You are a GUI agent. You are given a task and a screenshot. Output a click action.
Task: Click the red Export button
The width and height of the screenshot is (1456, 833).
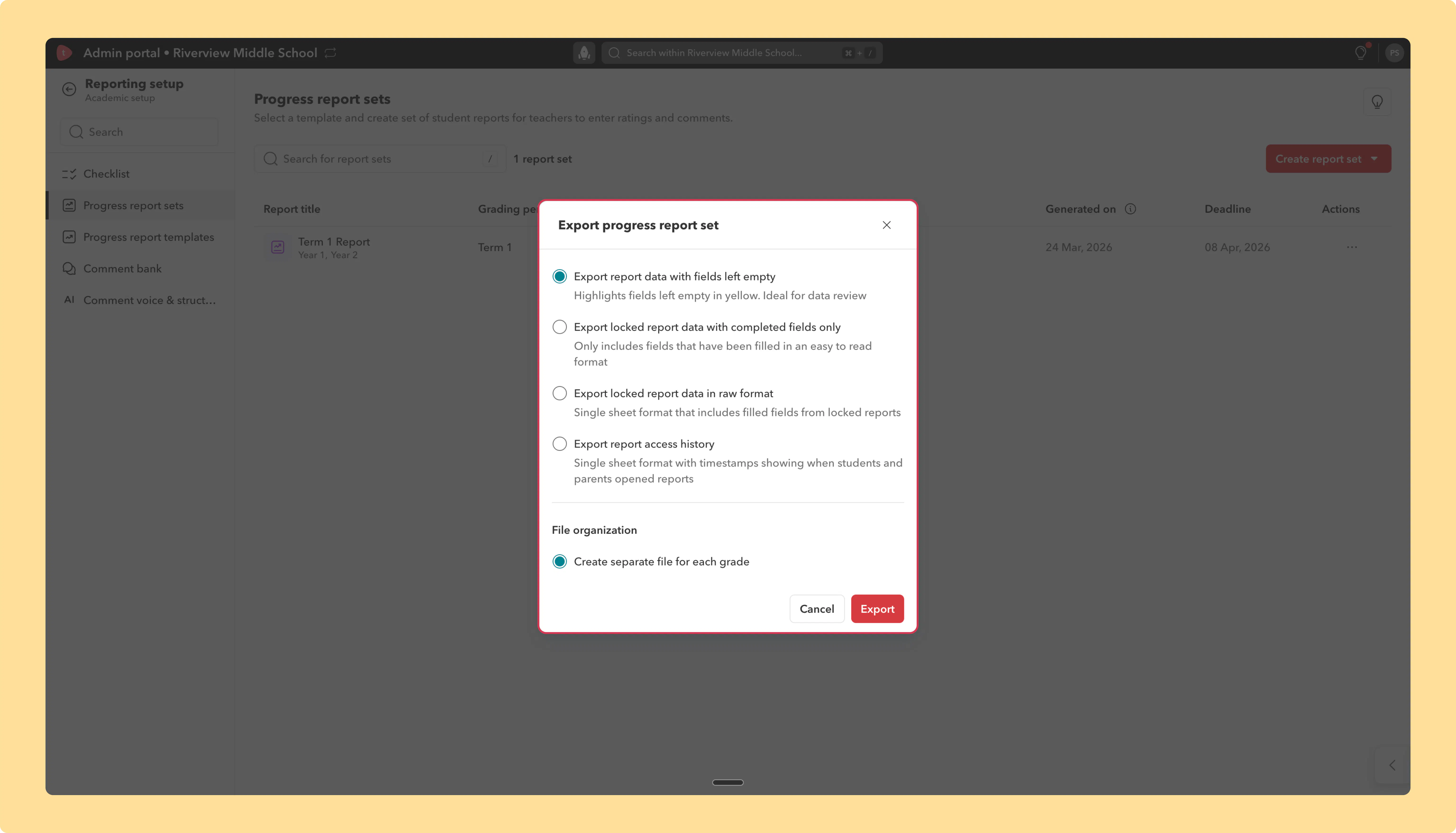[x=877, y=609]
